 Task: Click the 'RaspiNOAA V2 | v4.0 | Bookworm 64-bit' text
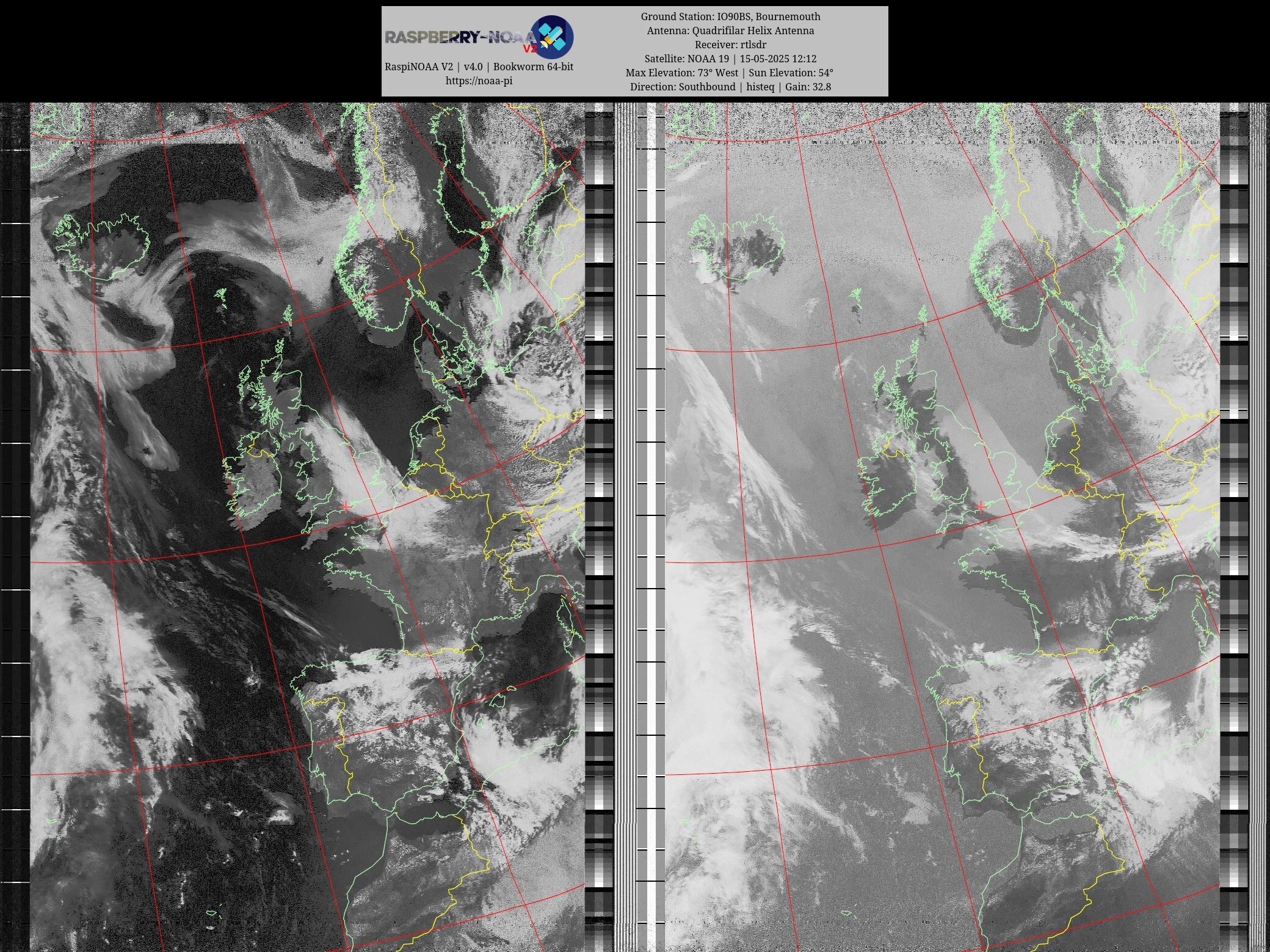point(479,67)
